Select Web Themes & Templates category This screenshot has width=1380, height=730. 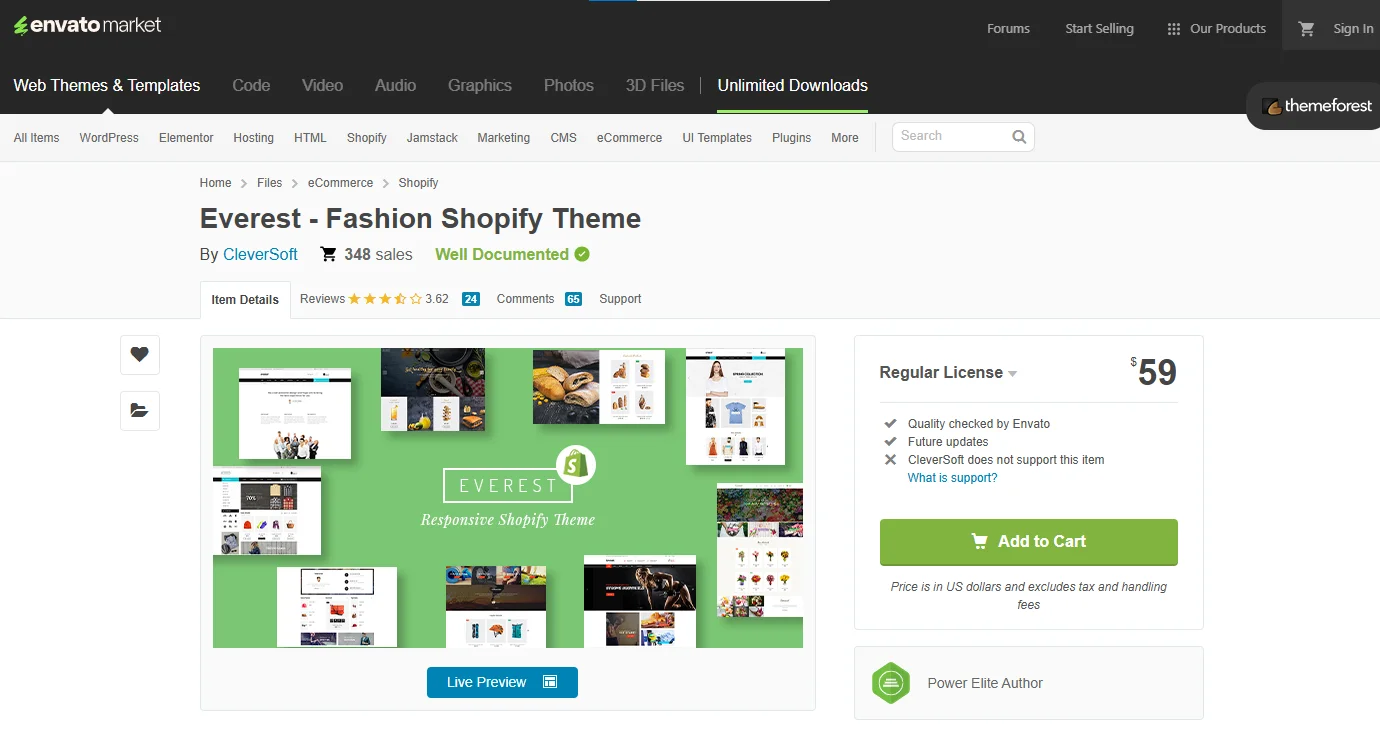(107, 86)
